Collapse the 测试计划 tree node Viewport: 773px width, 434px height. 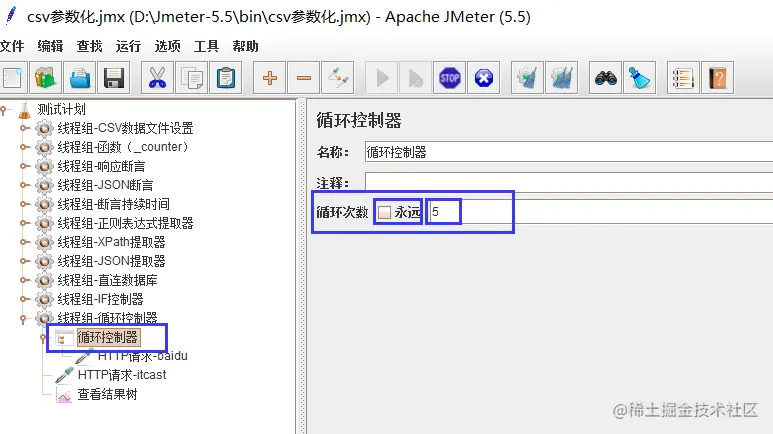[x=4, y=110]
